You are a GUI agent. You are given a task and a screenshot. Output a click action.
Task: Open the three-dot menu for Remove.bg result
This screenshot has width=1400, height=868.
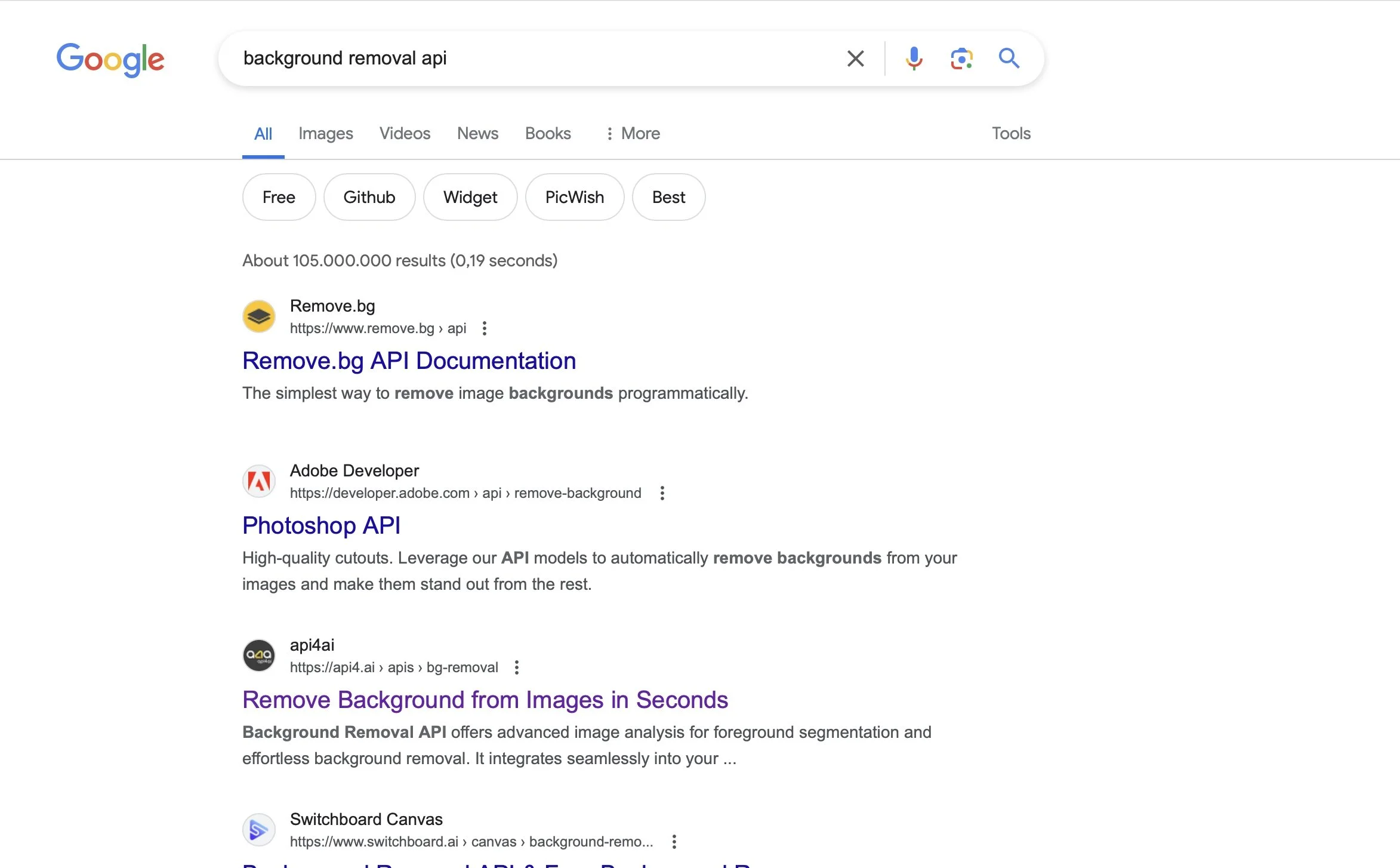[x=485, y=328]
